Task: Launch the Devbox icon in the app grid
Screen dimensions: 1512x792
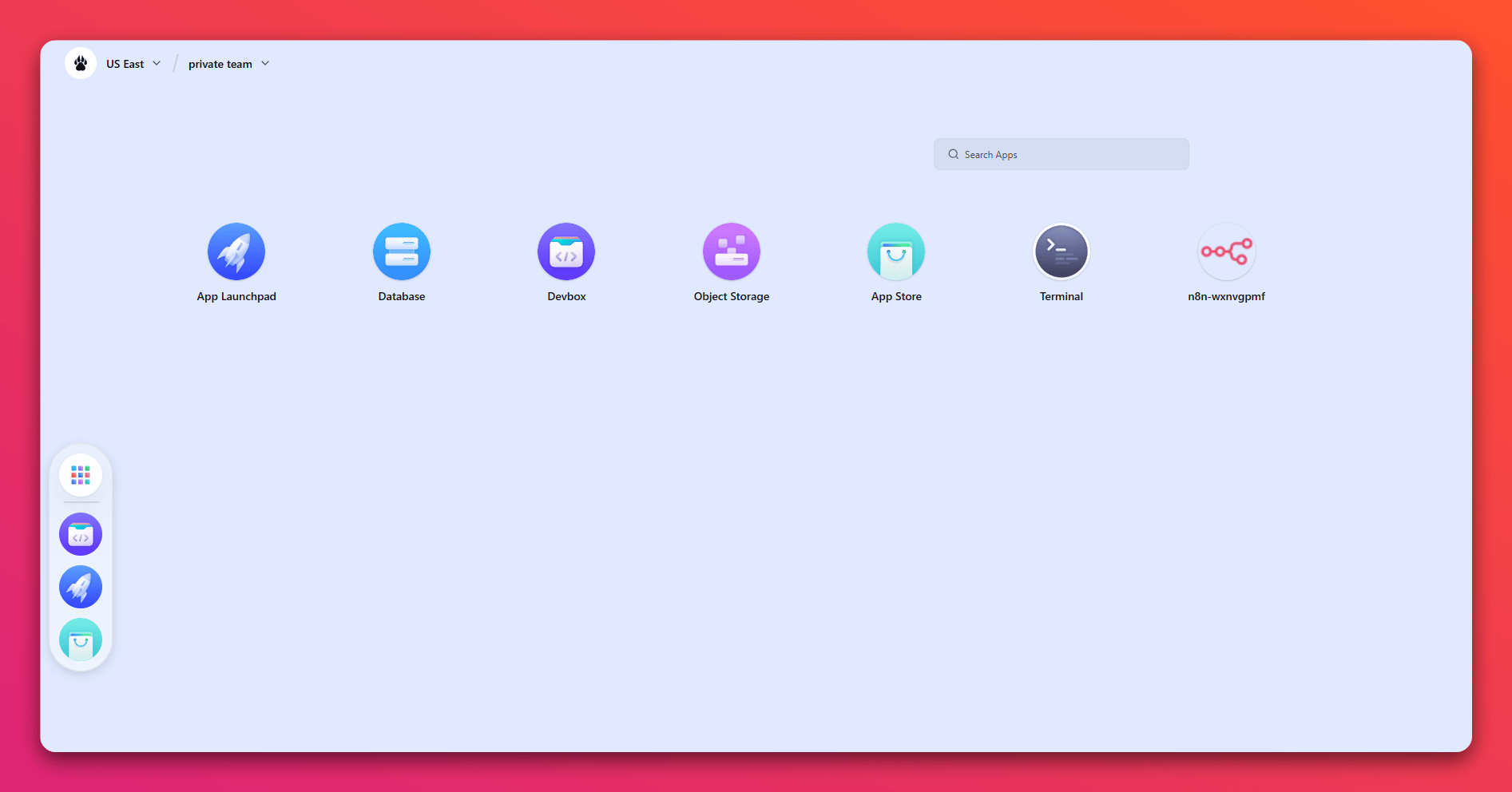Action: (x=566, y=251)
